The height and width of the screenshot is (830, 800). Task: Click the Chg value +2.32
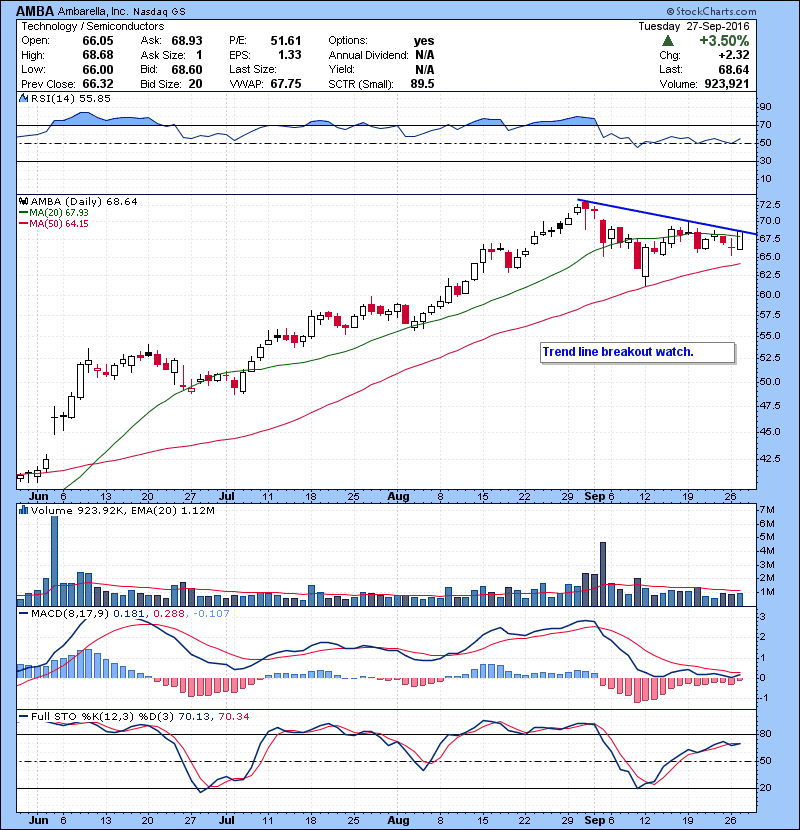point(734,55)
